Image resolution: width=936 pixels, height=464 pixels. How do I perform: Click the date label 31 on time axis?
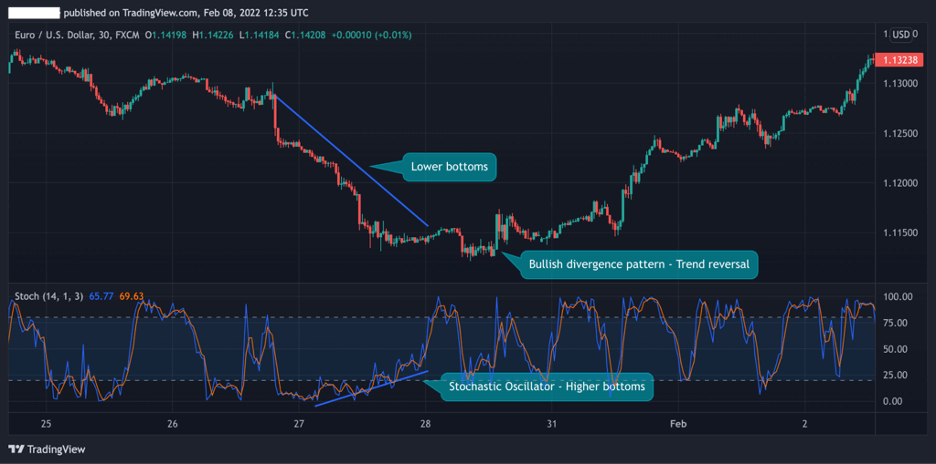tap(552, 425)
